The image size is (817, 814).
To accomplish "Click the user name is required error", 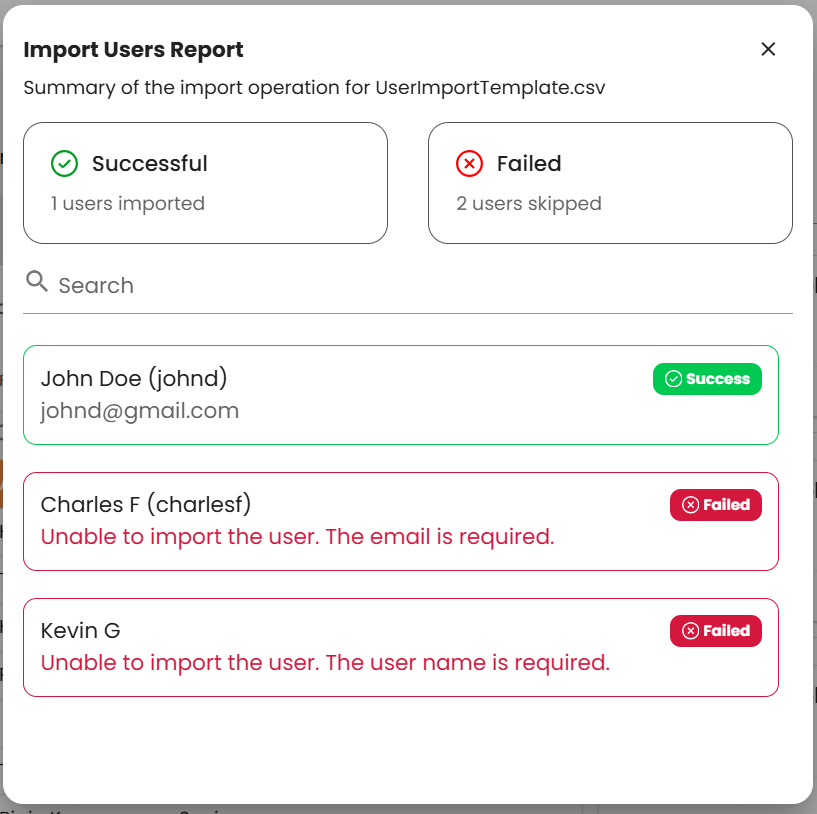I will pos(325,663).
